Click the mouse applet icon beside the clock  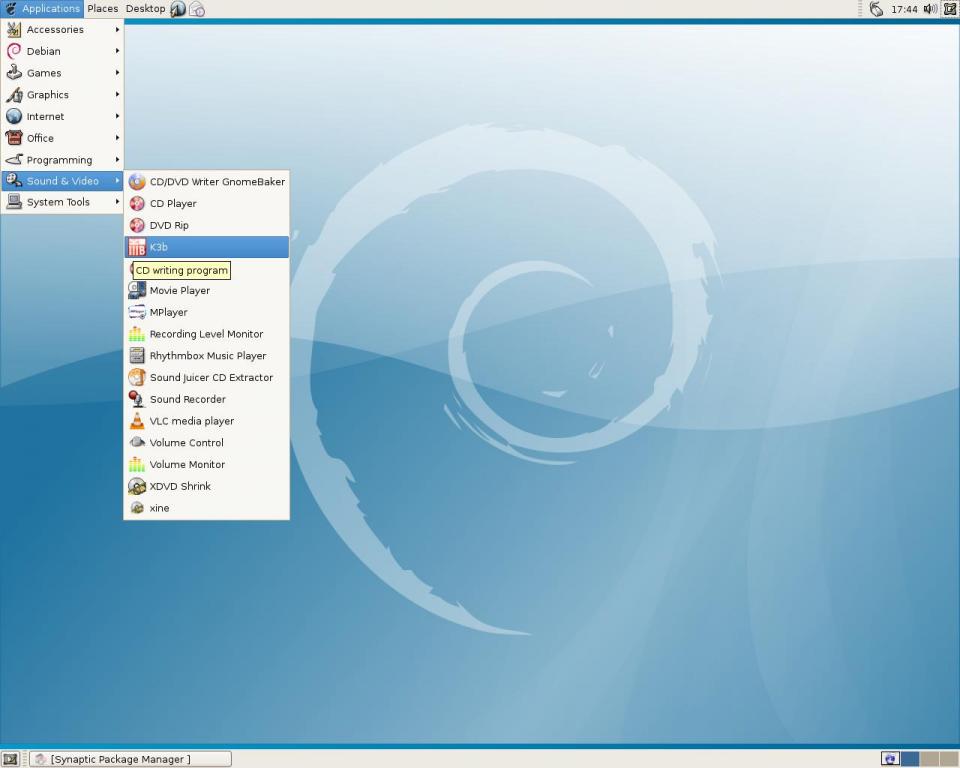pos(877,9)
